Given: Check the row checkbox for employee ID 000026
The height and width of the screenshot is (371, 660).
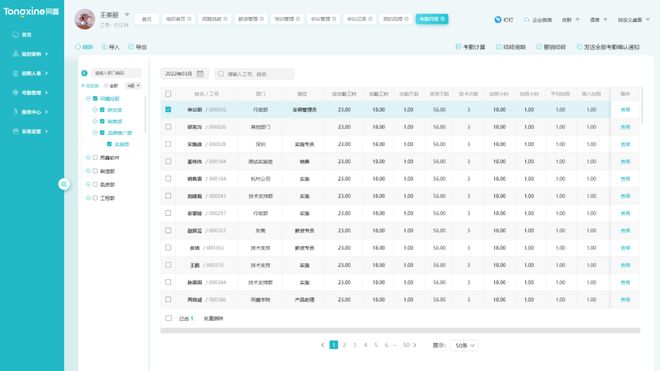Looking at the screenshot, I should 168,127.
